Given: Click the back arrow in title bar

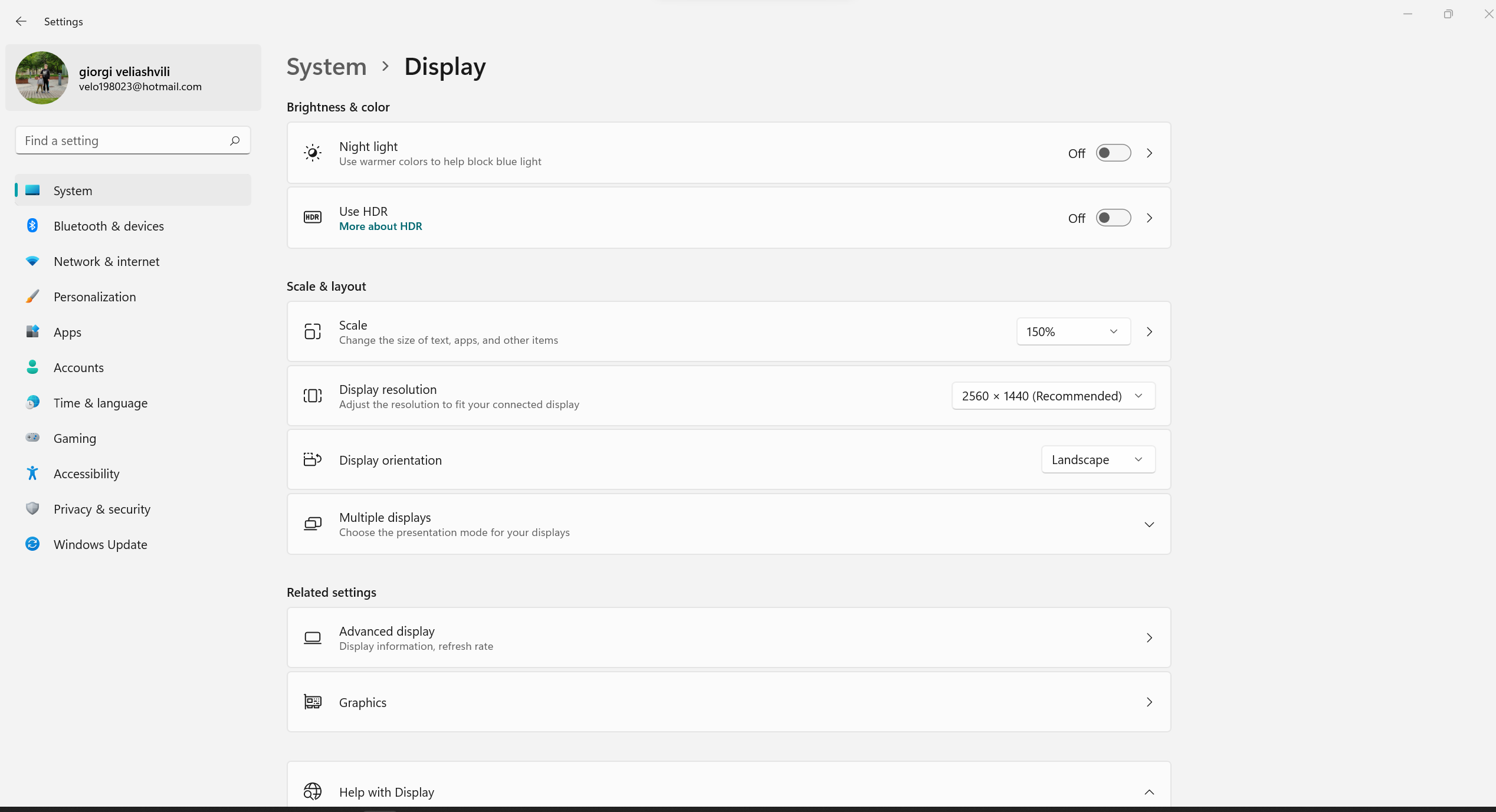Looking at the screenshot, I should [x=21, y=22].
